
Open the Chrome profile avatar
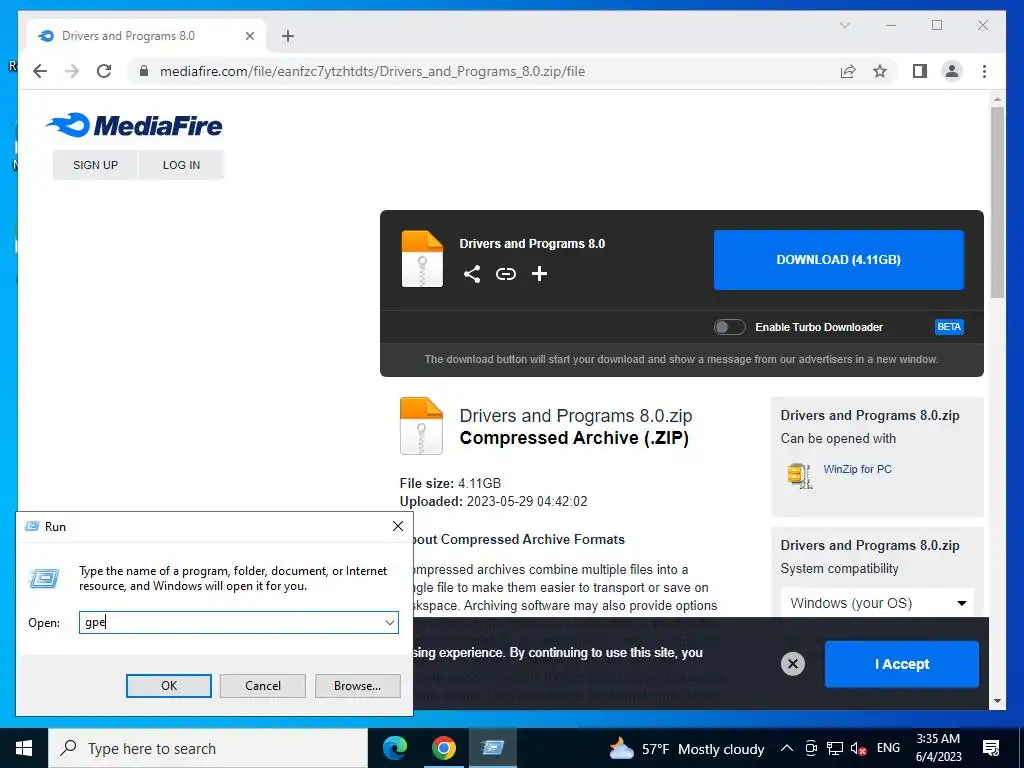952,71
